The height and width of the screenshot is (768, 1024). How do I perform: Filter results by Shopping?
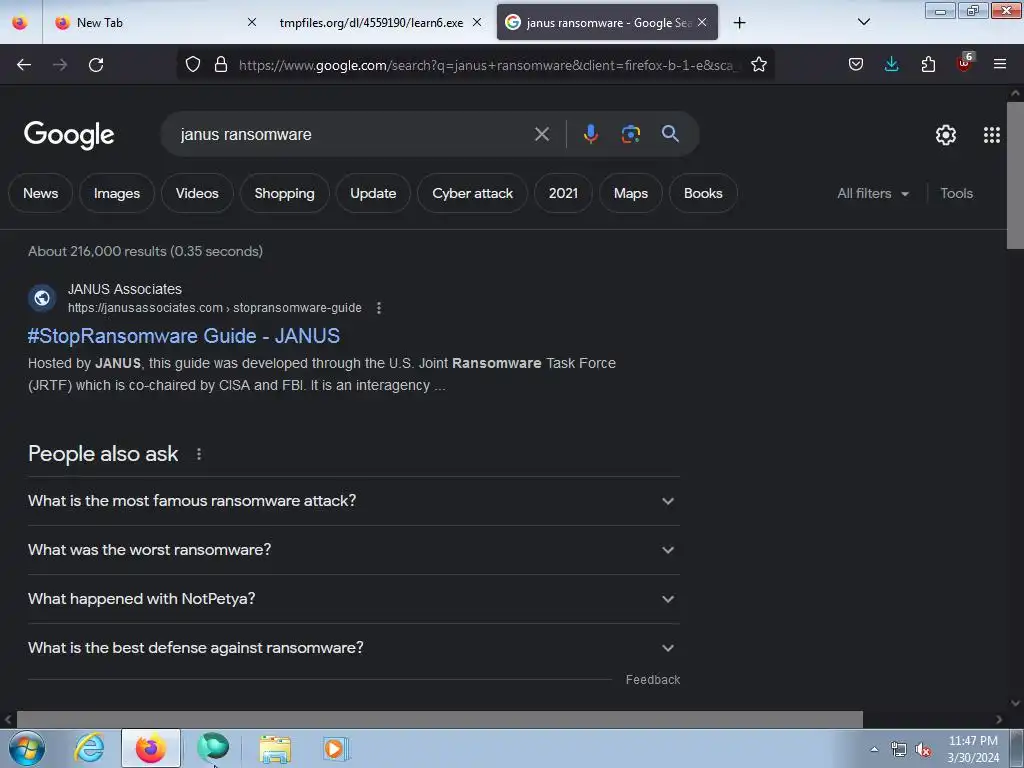(x=284, y=193)
